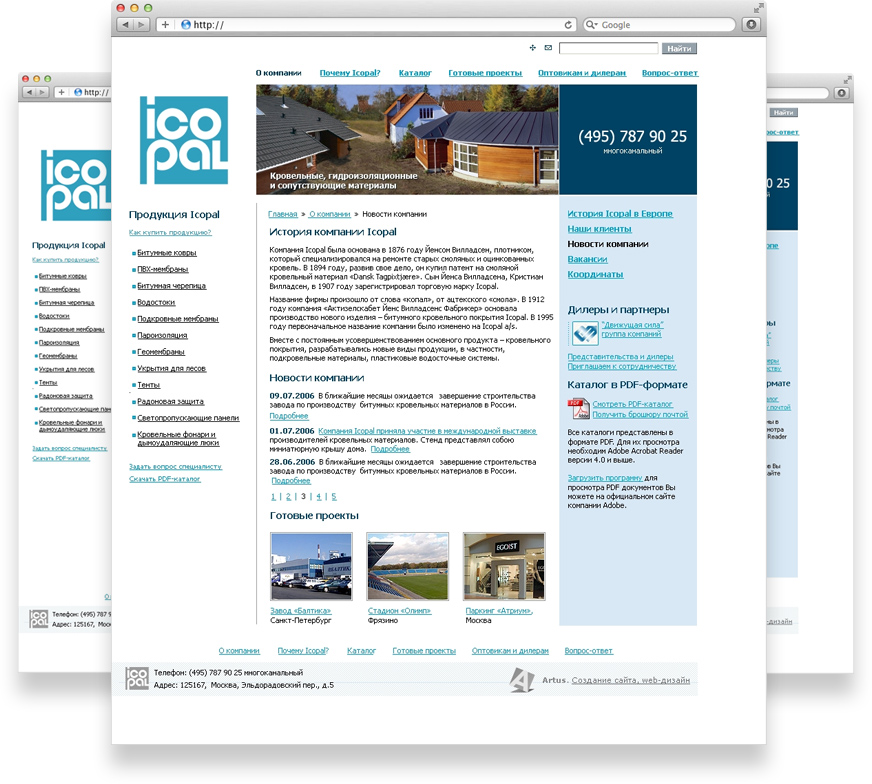The image size is (872, 784).
Task: Click "Готовые проекты" in the footer navigation
Action: coord(424,651)
